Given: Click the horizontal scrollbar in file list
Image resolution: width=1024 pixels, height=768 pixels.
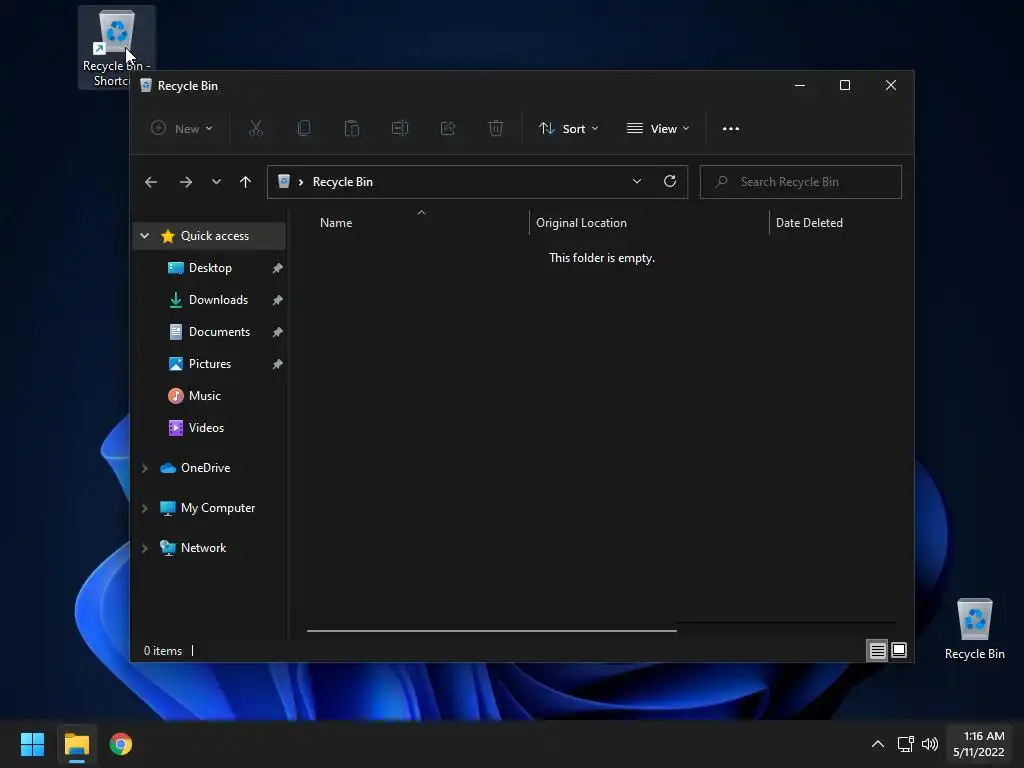Looking at the screenshot, I should [x=492, y=631].
